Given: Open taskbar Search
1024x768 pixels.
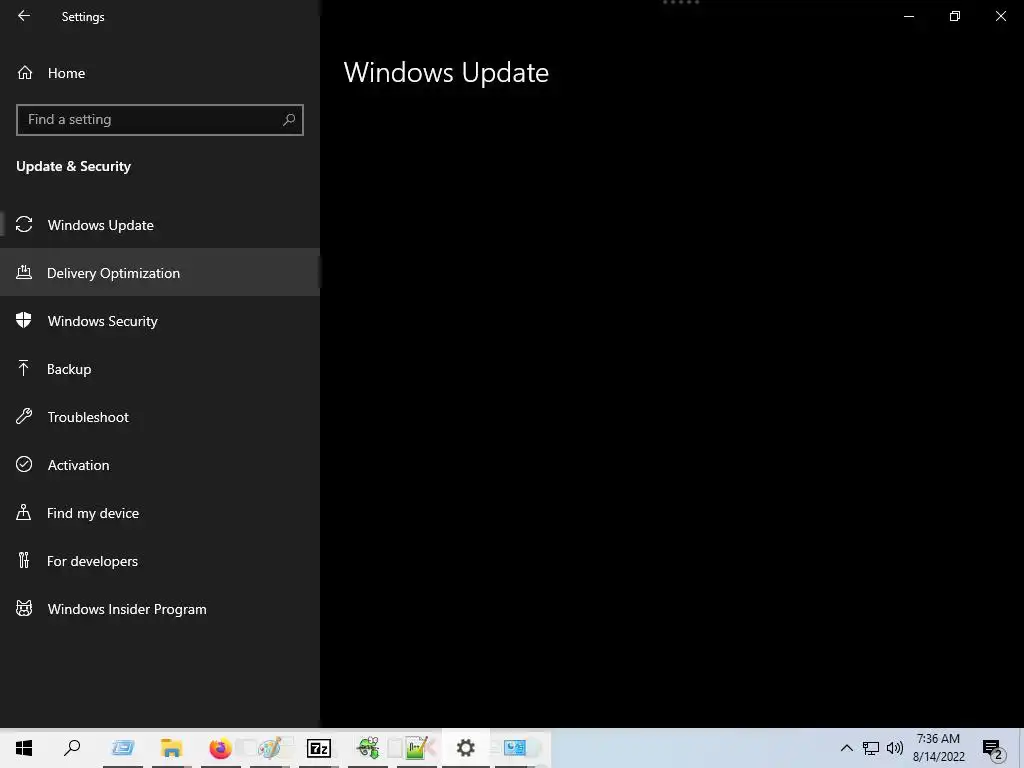Looking at the screenshot, I should click(x=72, y=748).
